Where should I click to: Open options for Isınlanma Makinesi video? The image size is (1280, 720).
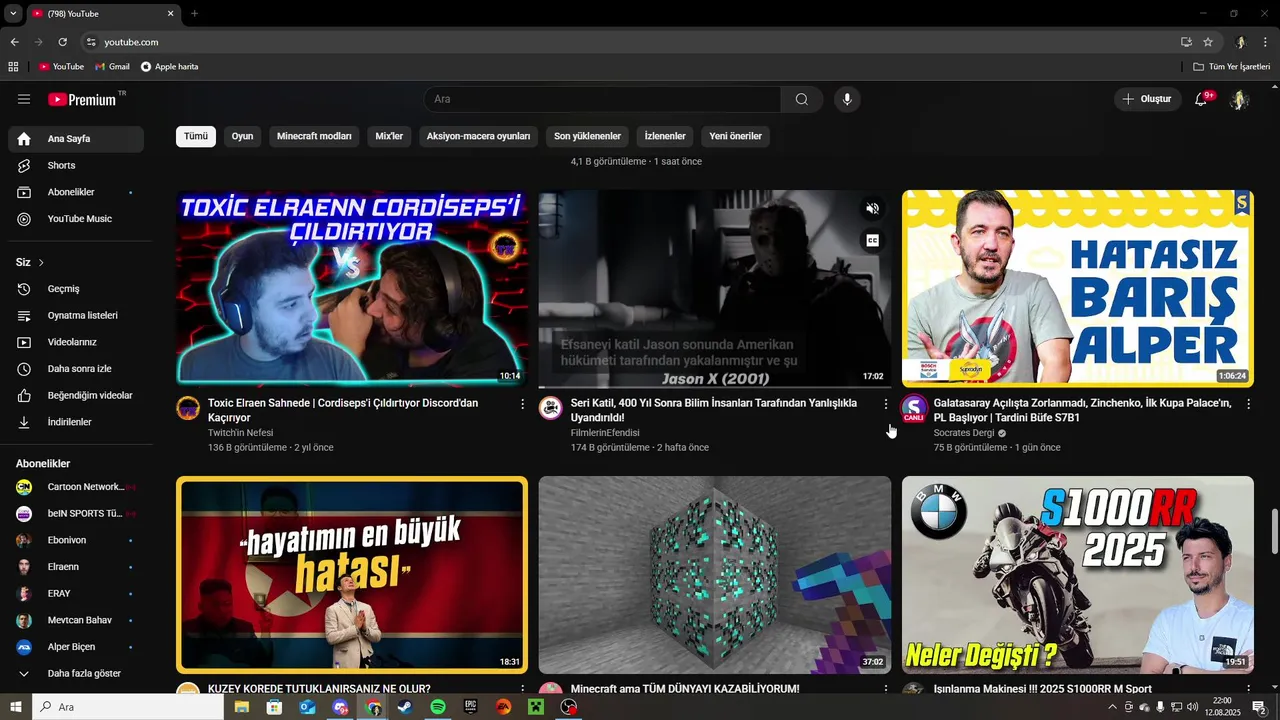pos(1248,689)
